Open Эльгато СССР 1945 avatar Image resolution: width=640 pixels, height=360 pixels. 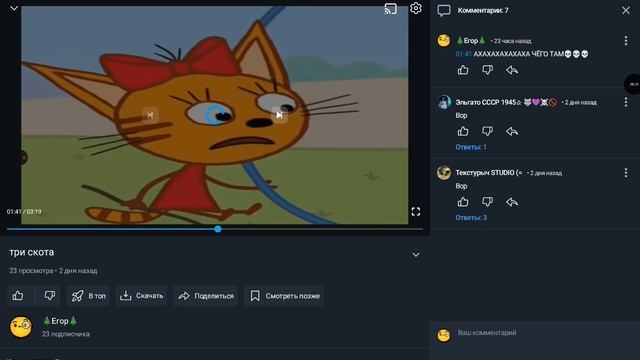click(444, 102)
